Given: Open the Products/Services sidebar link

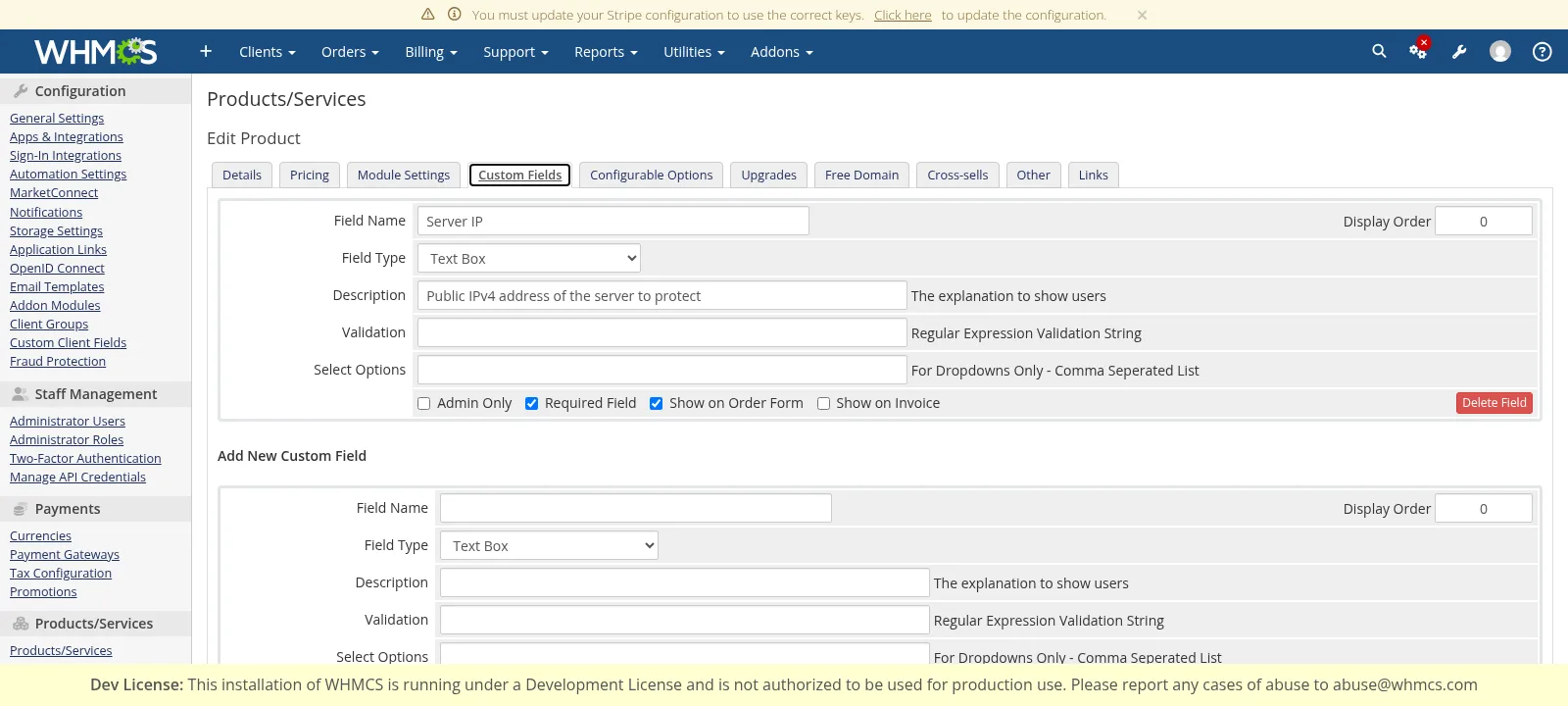Looking at the screenshot, I should (x=61, y=650).
